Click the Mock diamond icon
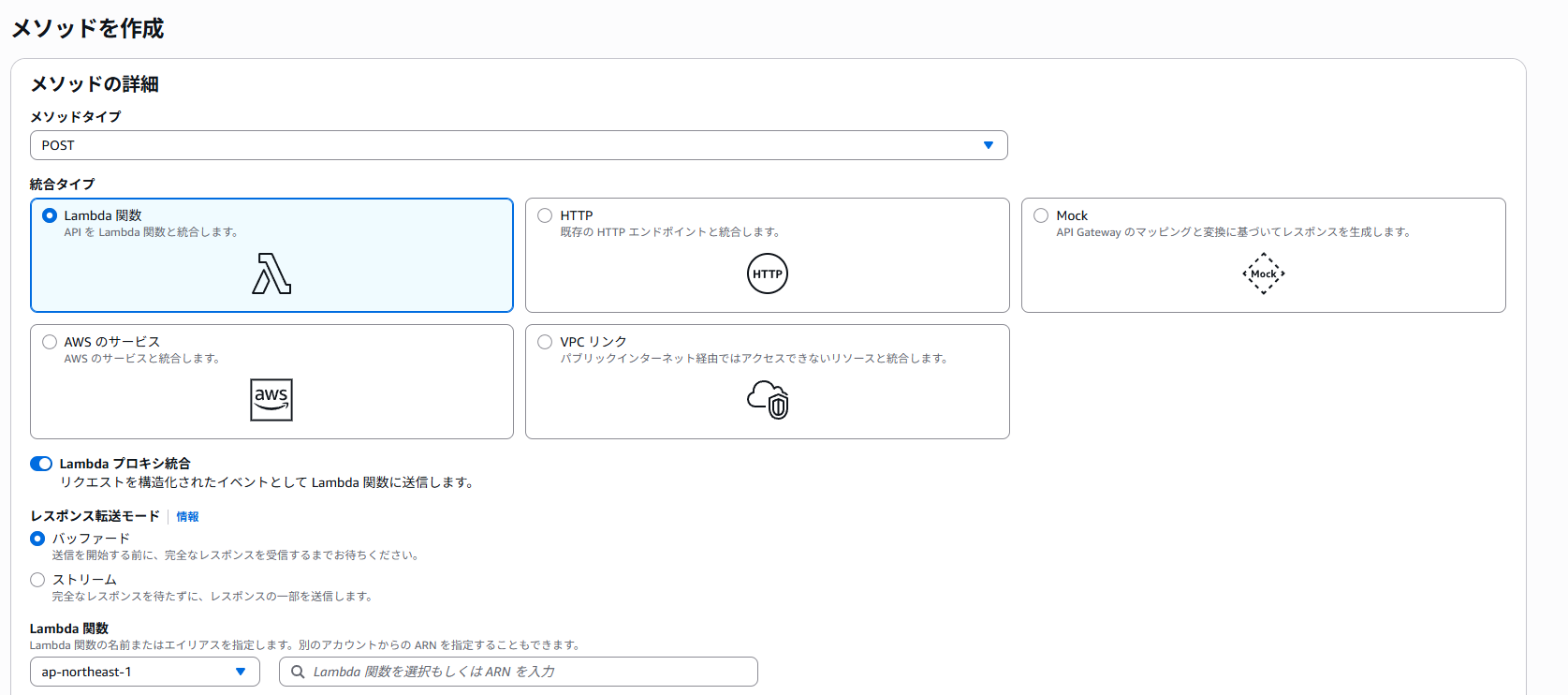This screenshot has width=1568, height=695. pos(1264,274)
